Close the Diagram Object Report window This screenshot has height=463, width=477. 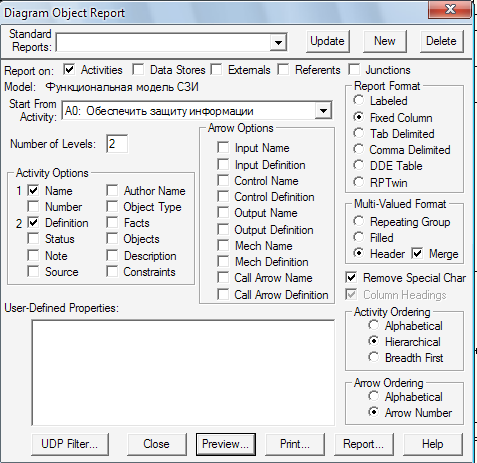[x=450, y=10]
